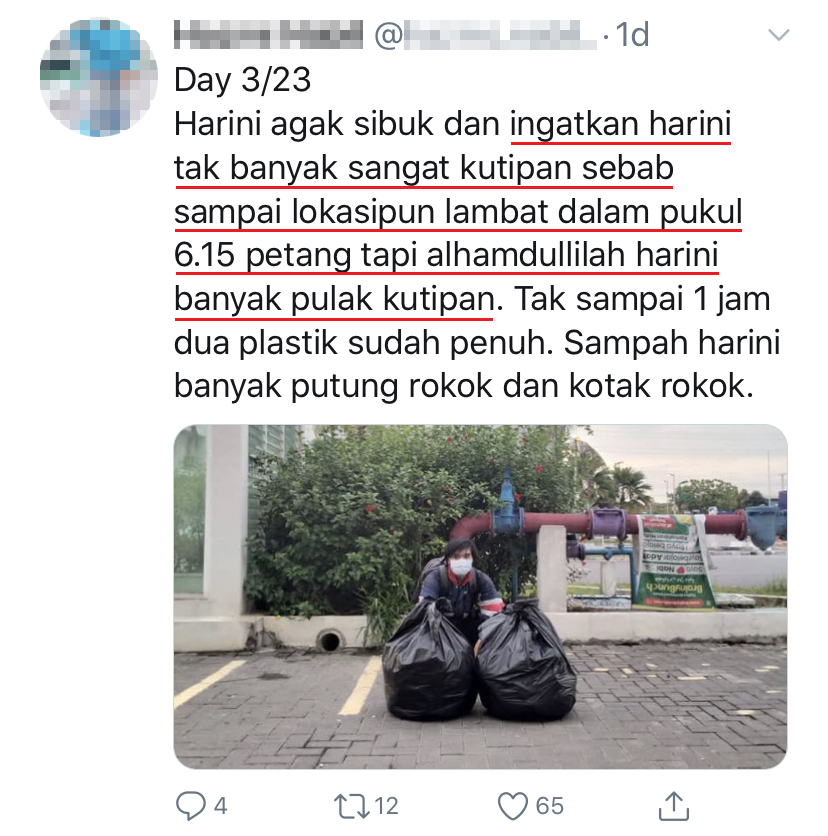Click the Day 3/23 tweet text
Image resolution: width=828 pixels, height=836 pixels.
point(243,80)
